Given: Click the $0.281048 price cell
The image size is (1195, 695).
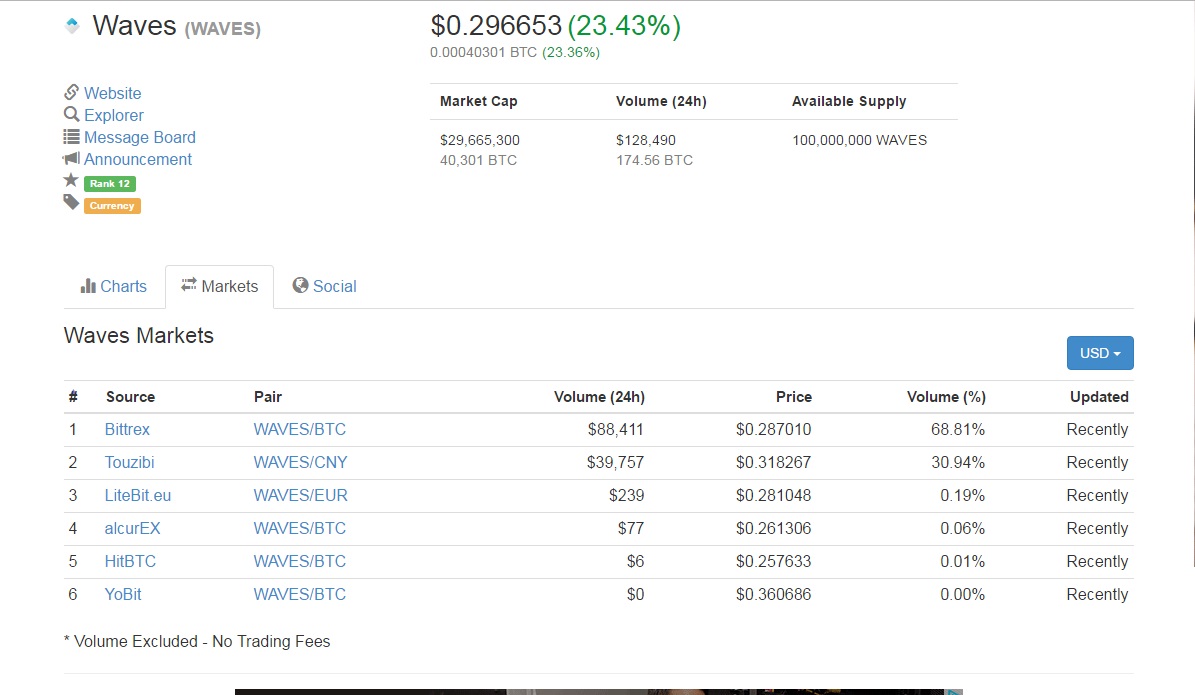Looking at the screenshot, I should pos(774,495).
